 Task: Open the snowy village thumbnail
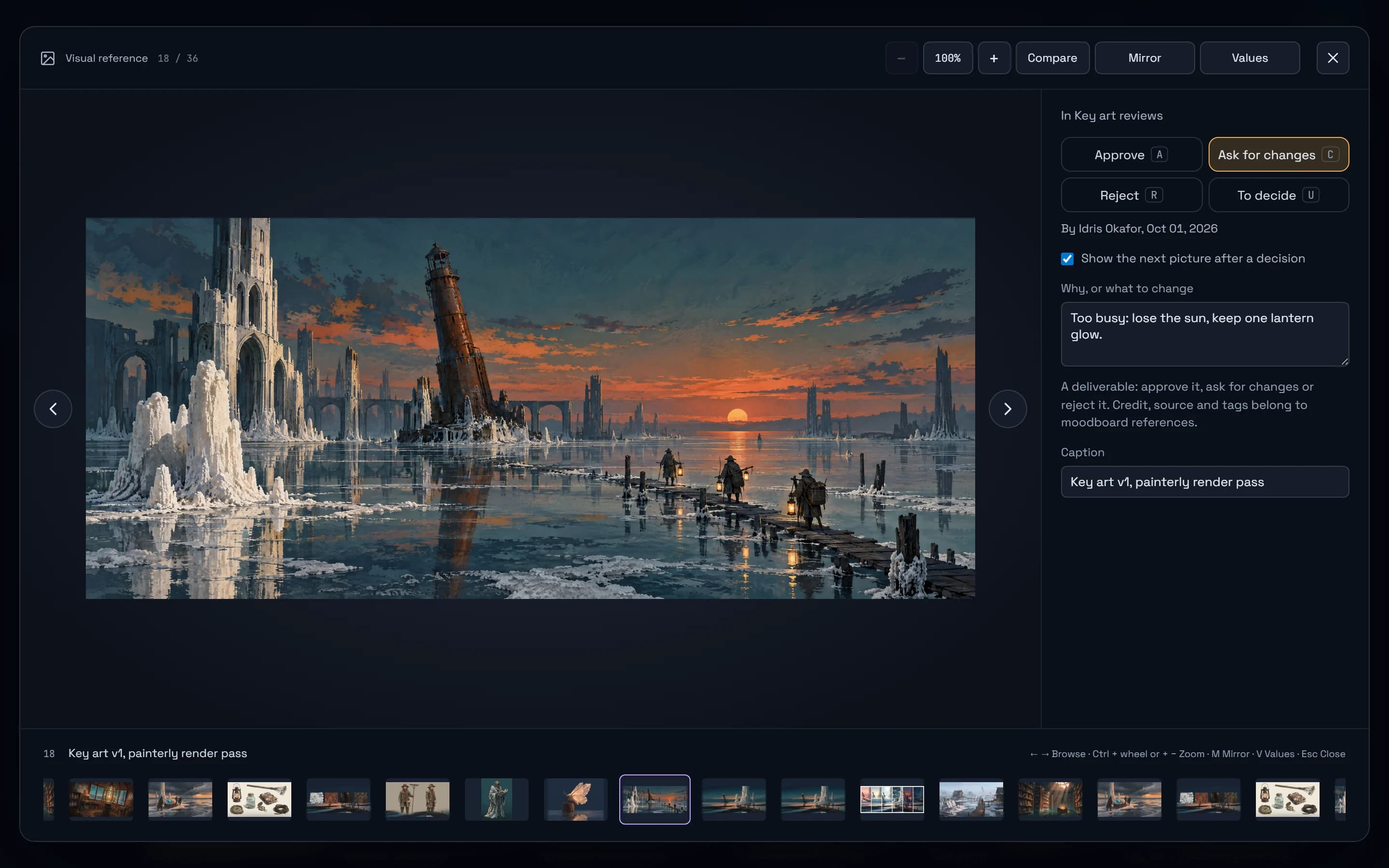[x=971, y=799]
